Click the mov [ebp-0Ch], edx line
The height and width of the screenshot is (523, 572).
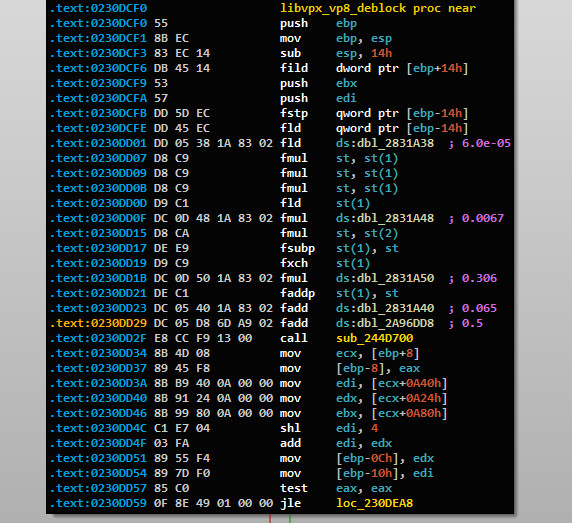(357, 458)
